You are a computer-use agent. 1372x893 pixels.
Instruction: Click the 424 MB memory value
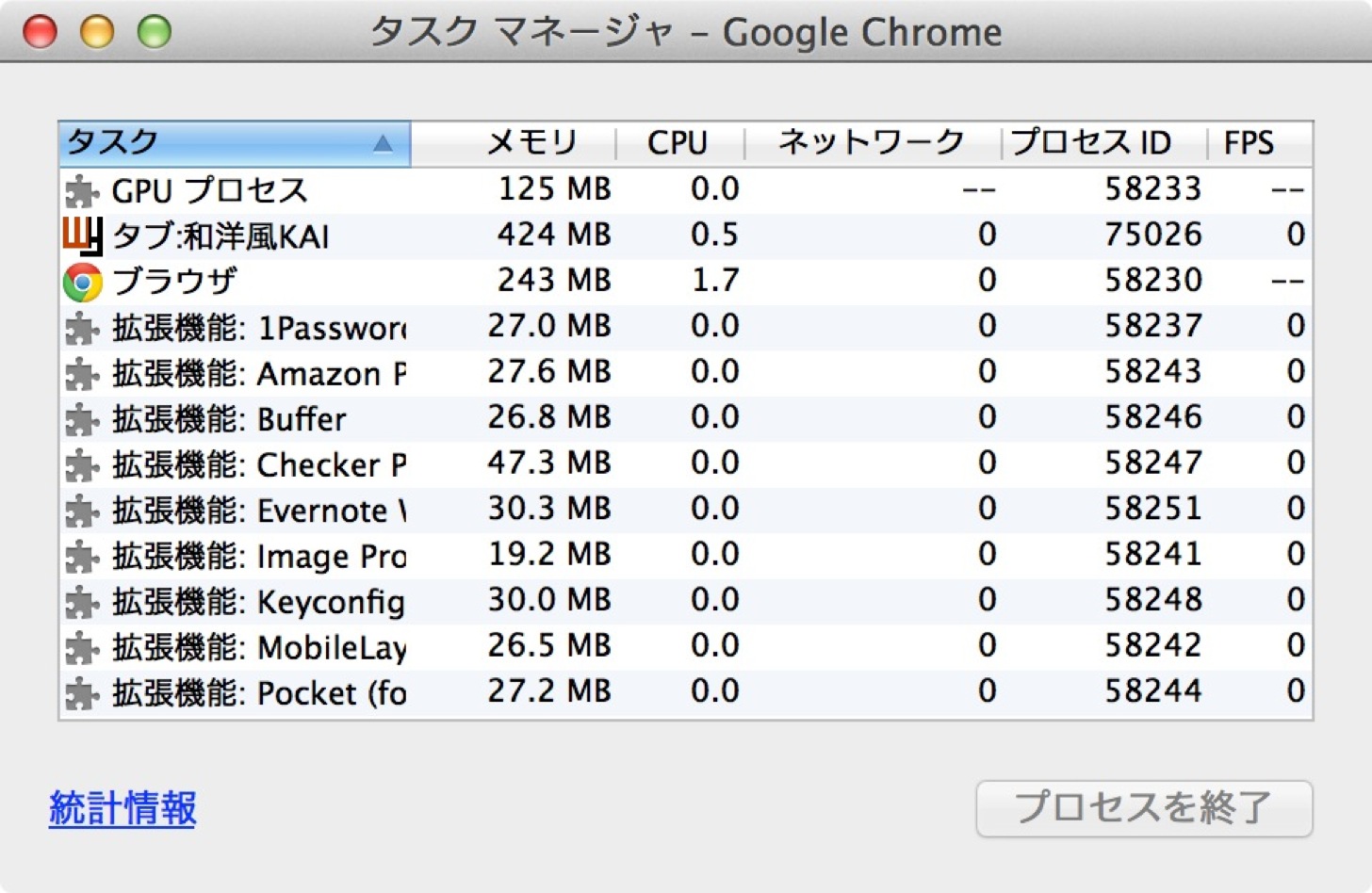click(x=554, y=234)
